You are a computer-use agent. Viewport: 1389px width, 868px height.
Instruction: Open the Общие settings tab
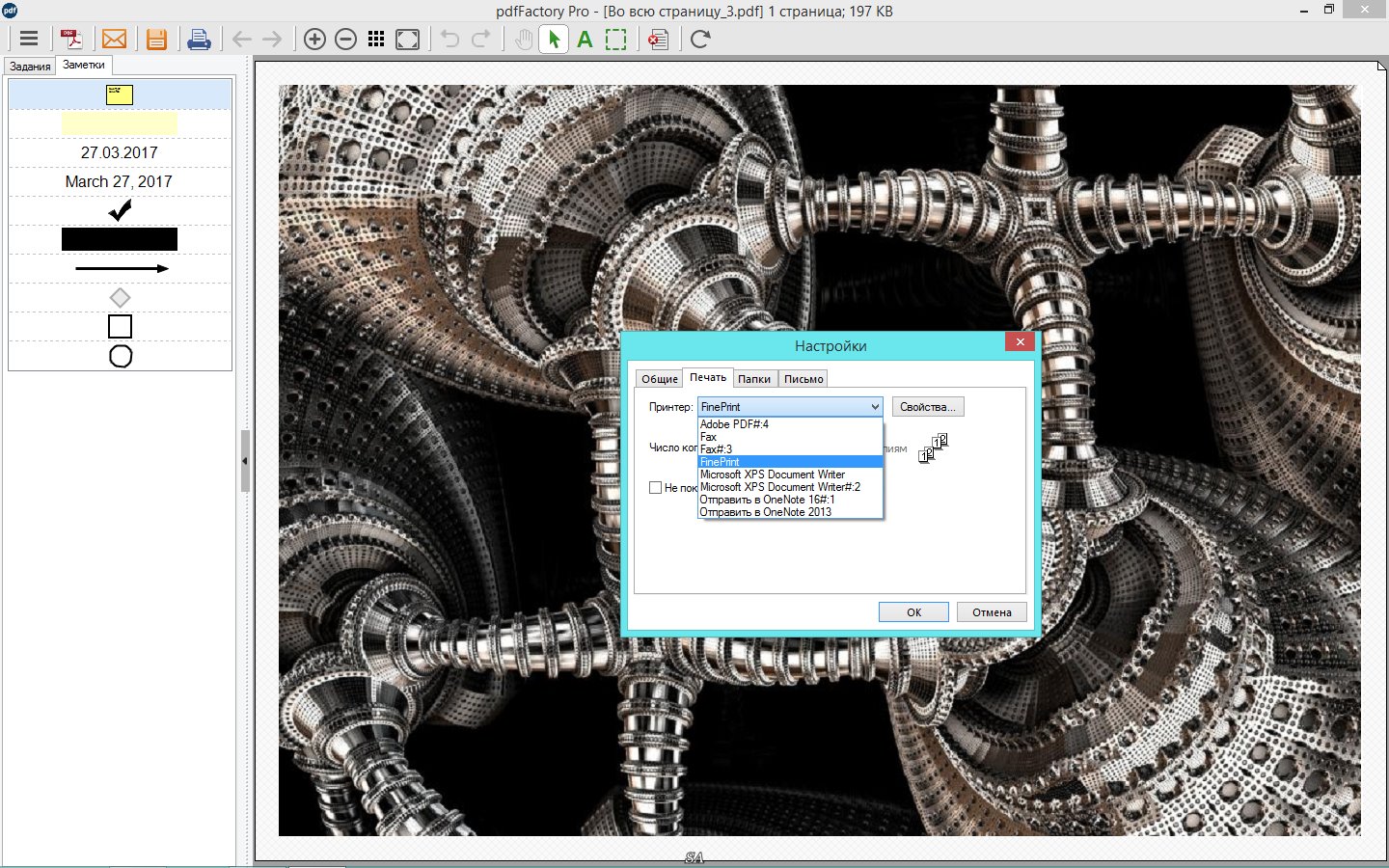click(660, 379)
